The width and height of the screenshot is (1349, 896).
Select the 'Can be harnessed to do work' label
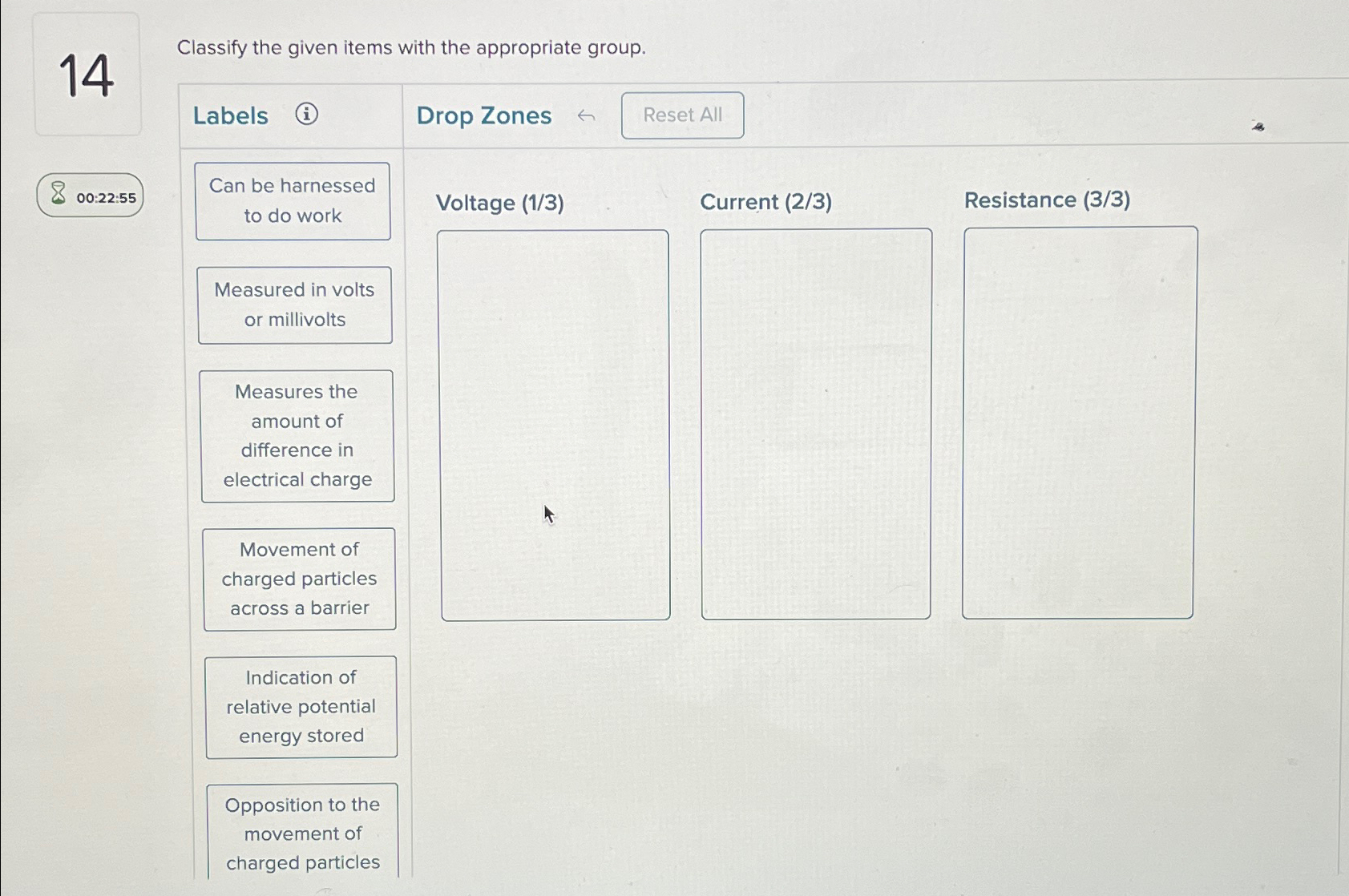pyautogui.click(x=293, y=200)
